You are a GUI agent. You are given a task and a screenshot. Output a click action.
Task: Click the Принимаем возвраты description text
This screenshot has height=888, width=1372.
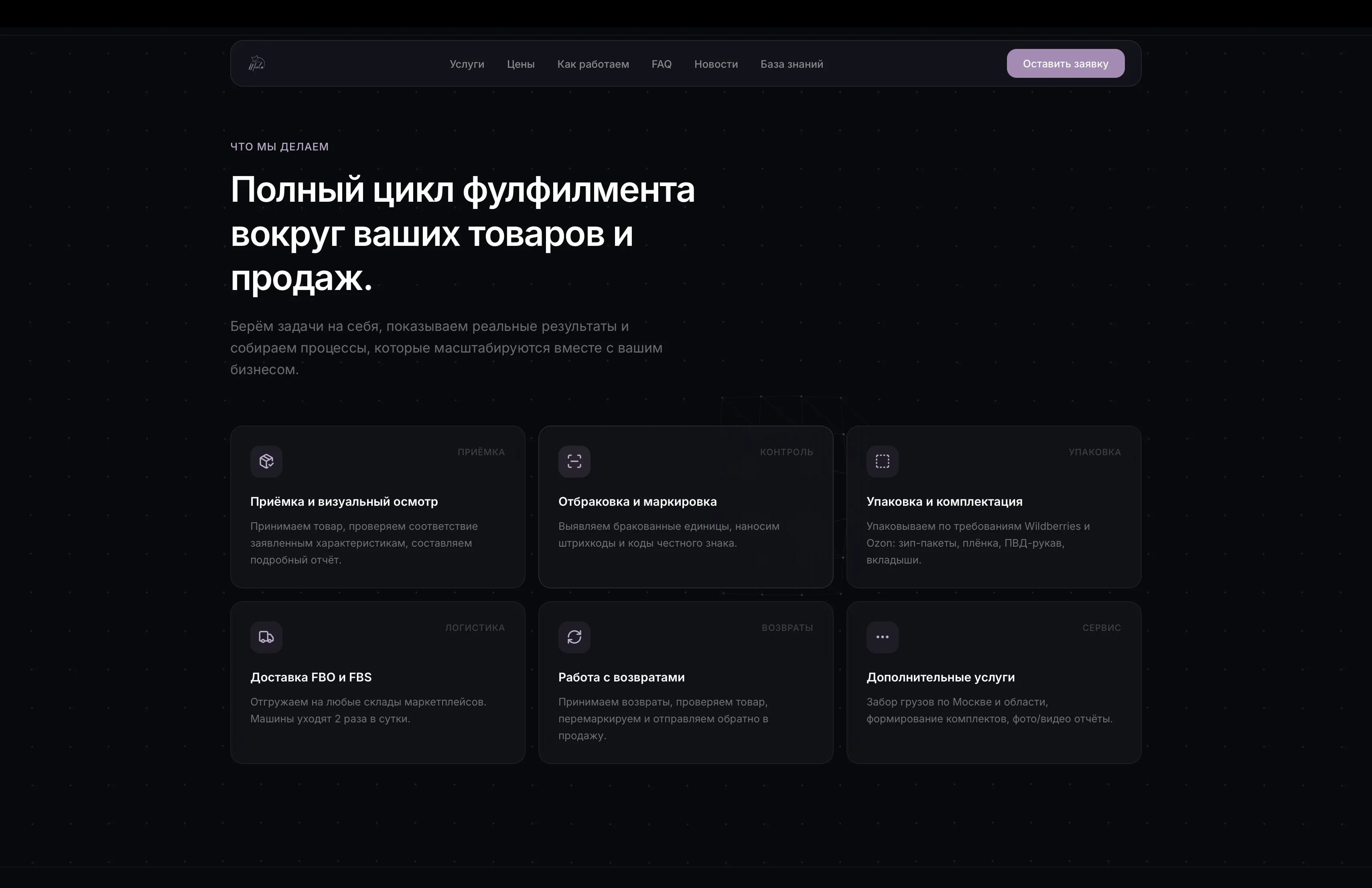click(x=663, y=719)
